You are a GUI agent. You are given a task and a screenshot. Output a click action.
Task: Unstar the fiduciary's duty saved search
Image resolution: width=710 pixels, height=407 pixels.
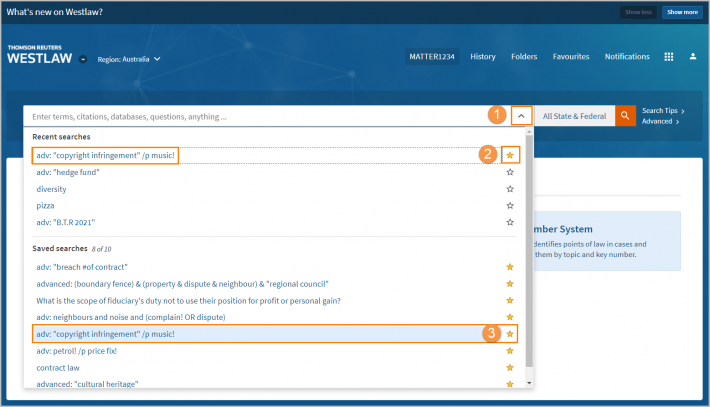point(510,301)
